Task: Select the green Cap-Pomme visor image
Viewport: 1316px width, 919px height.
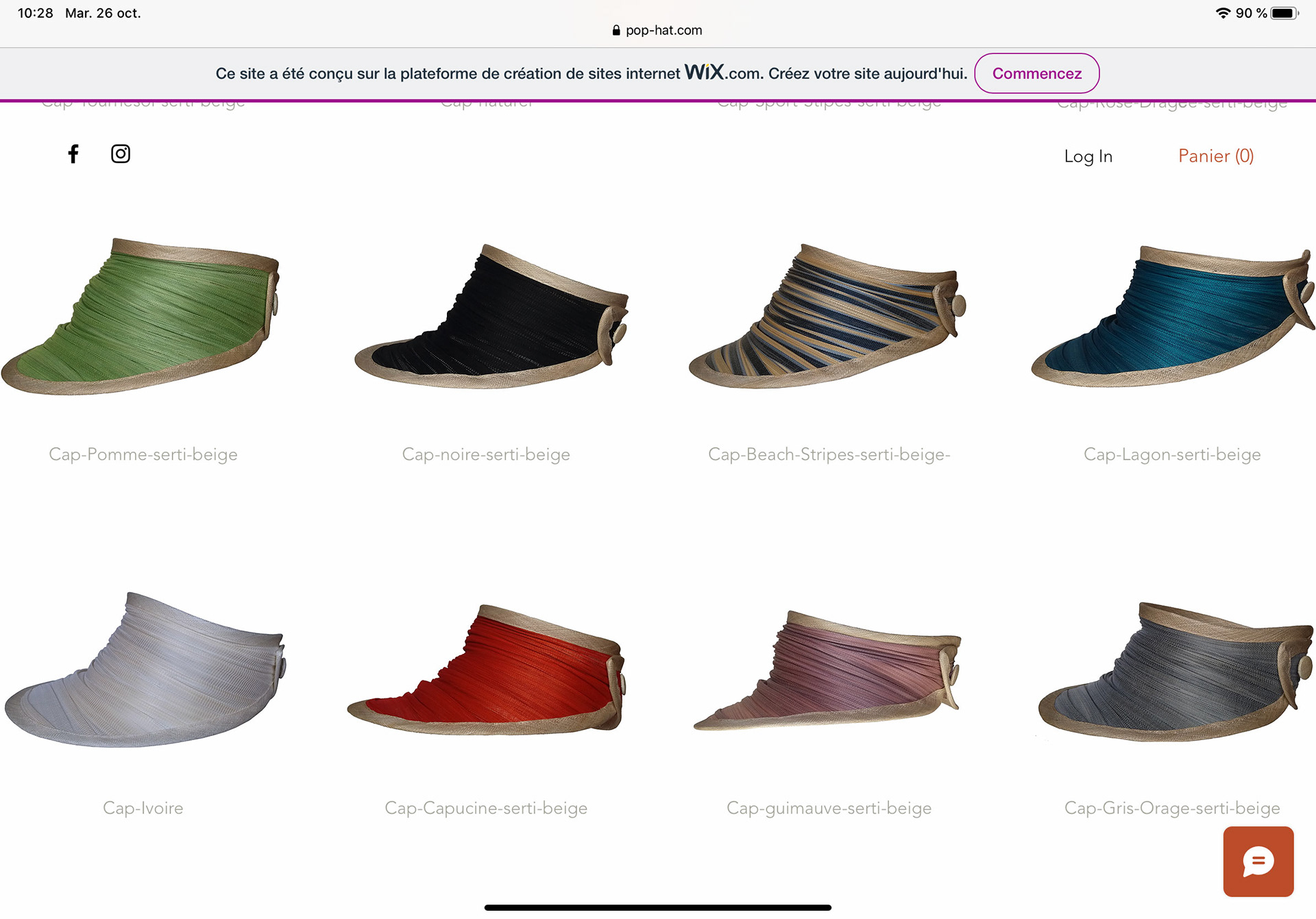Action: point(143,317)
